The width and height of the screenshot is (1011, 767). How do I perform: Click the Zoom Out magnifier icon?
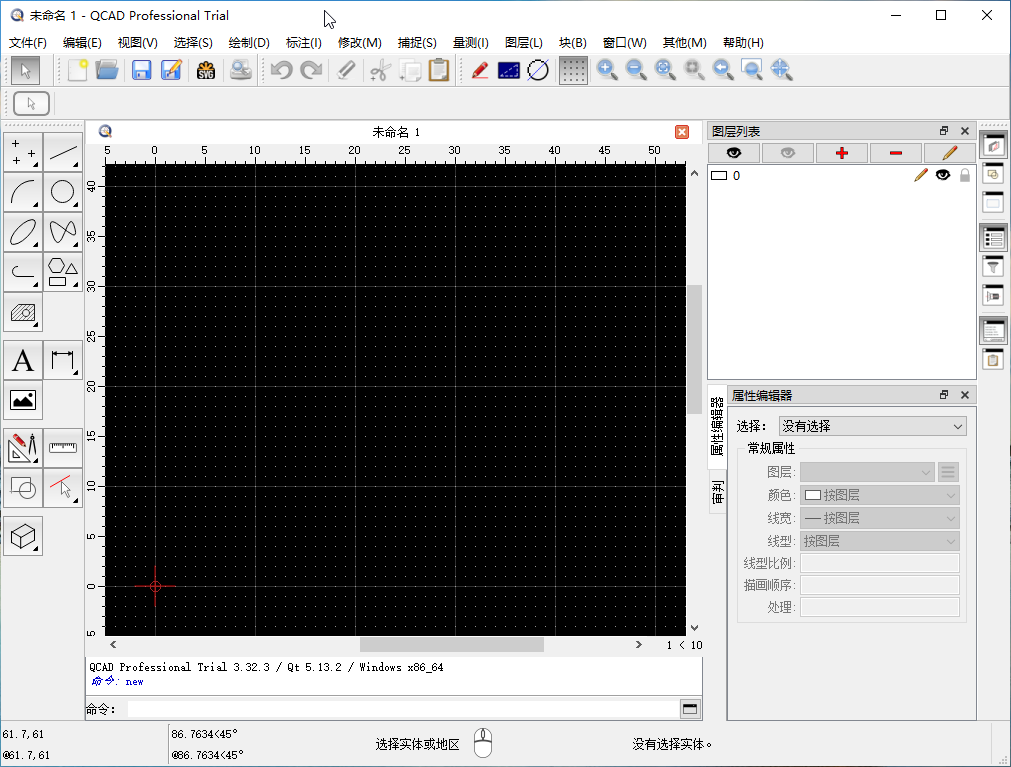pos(636,70)
